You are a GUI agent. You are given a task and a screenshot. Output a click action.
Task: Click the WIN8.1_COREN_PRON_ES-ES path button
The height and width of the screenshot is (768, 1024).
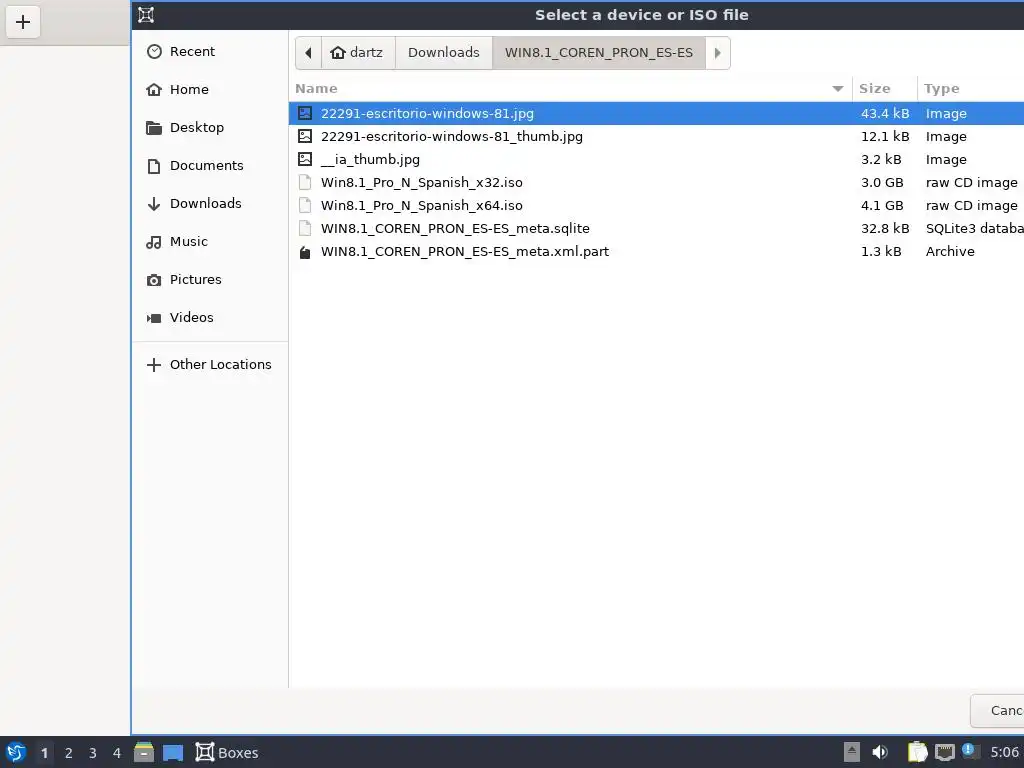click(599, 53)
